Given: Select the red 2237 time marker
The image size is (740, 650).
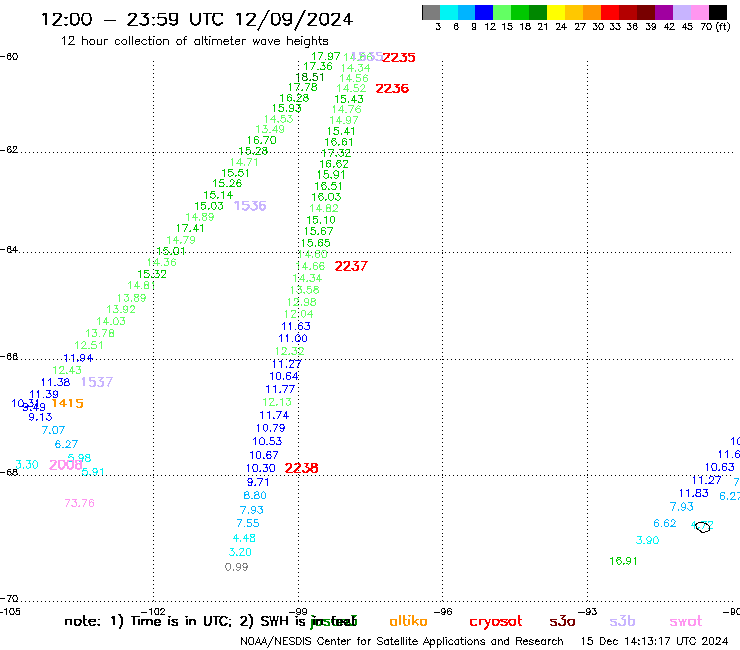Looking at the screenshot, I should click(x=351, y=266).
